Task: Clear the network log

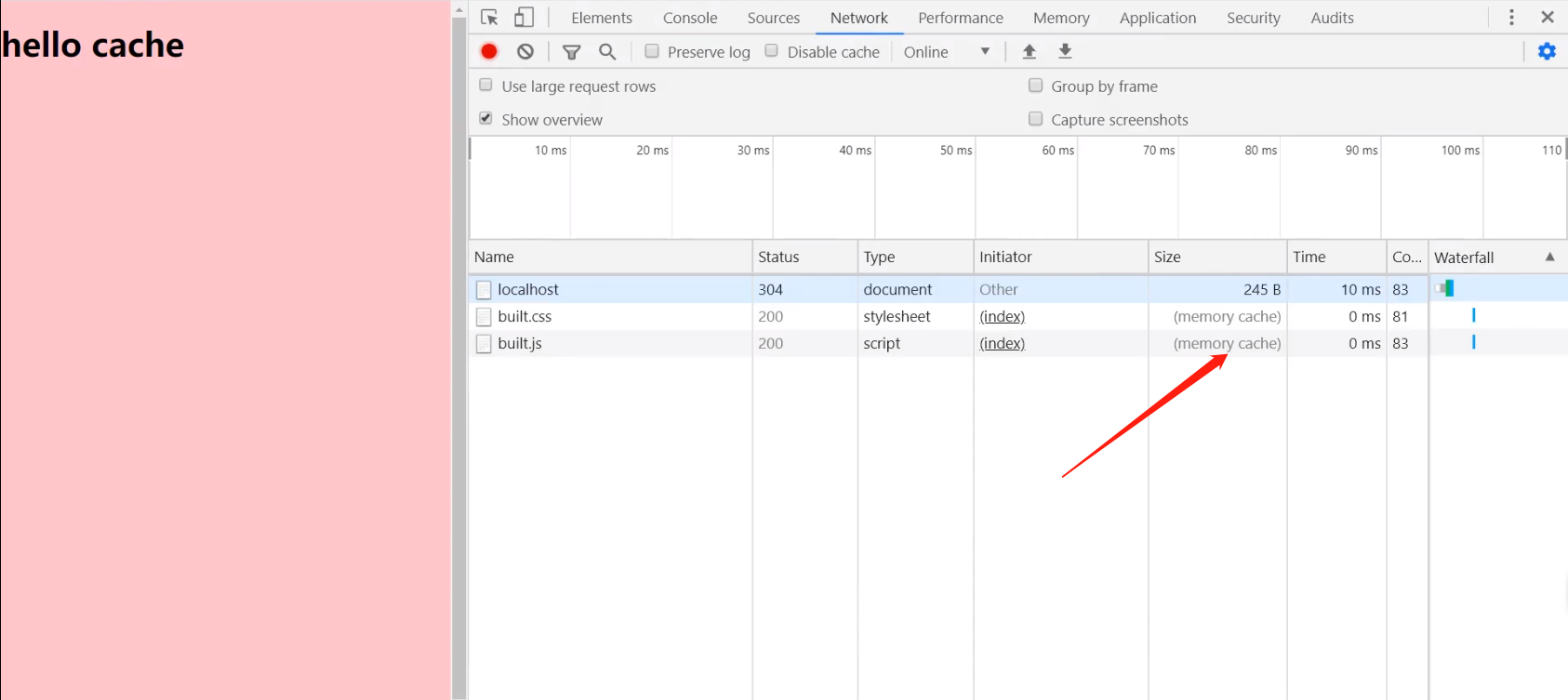Action: (x=525, y=52)
